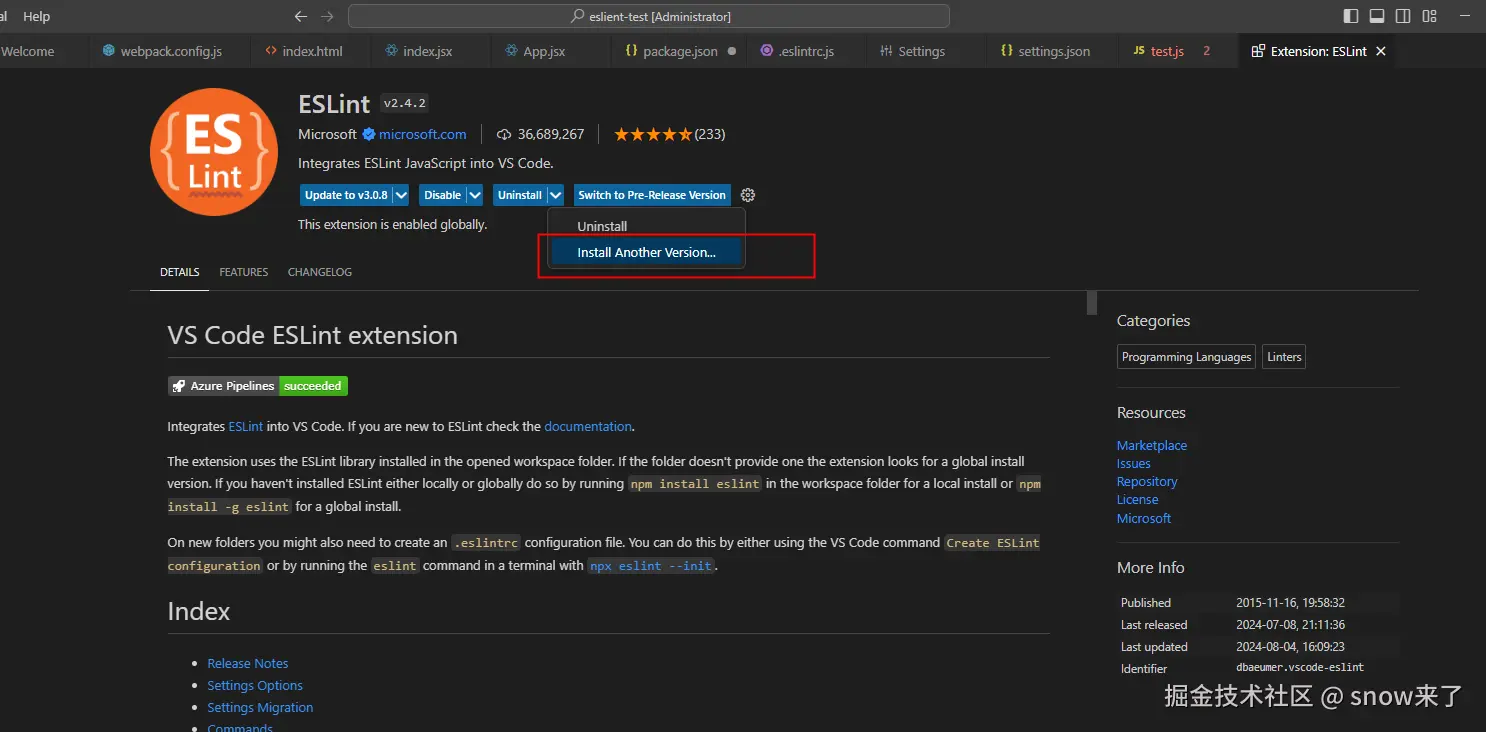Click the extension settings gear icon

tap(748, 195)
